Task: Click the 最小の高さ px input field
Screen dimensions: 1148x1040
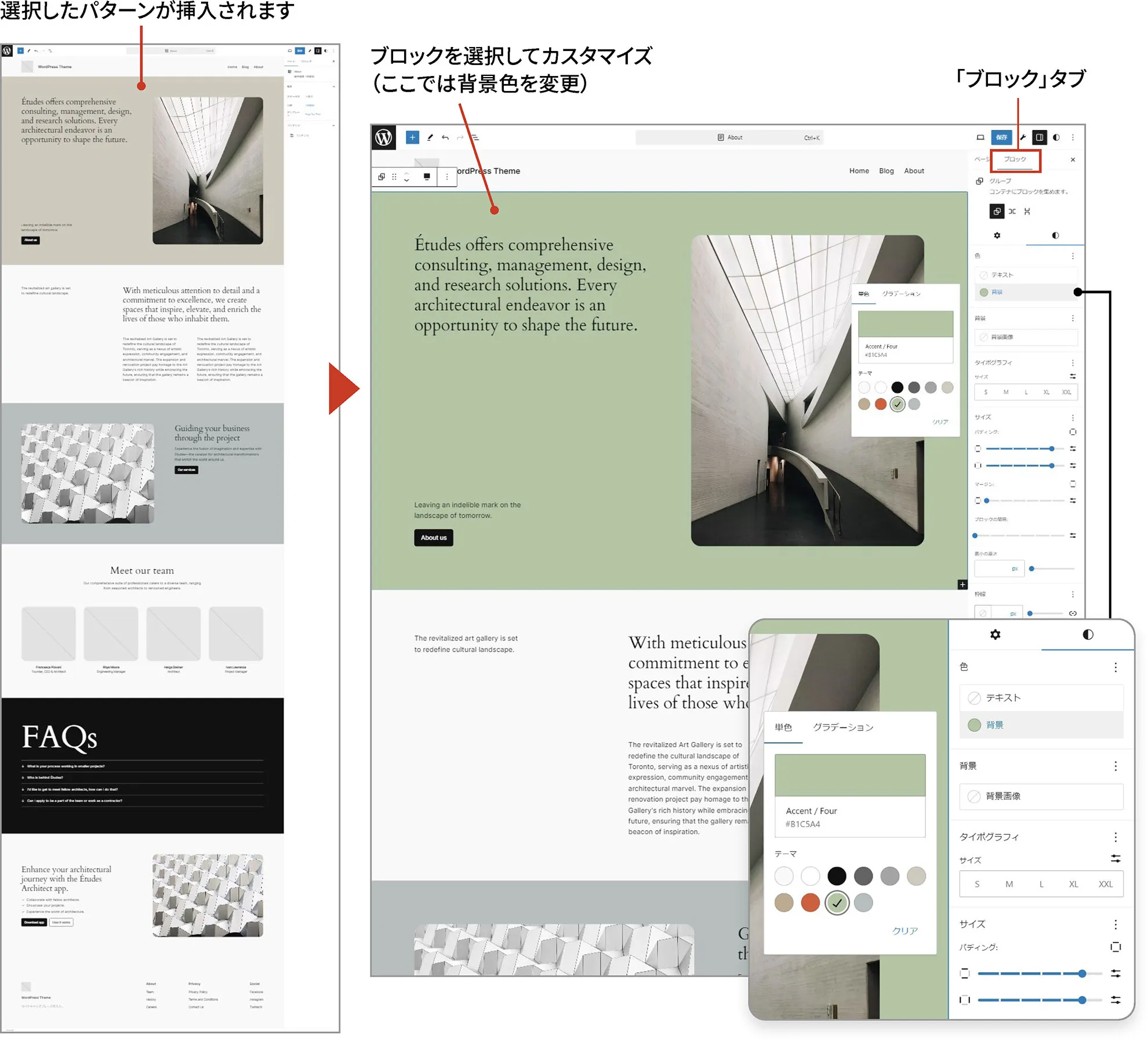Action: 994,569
